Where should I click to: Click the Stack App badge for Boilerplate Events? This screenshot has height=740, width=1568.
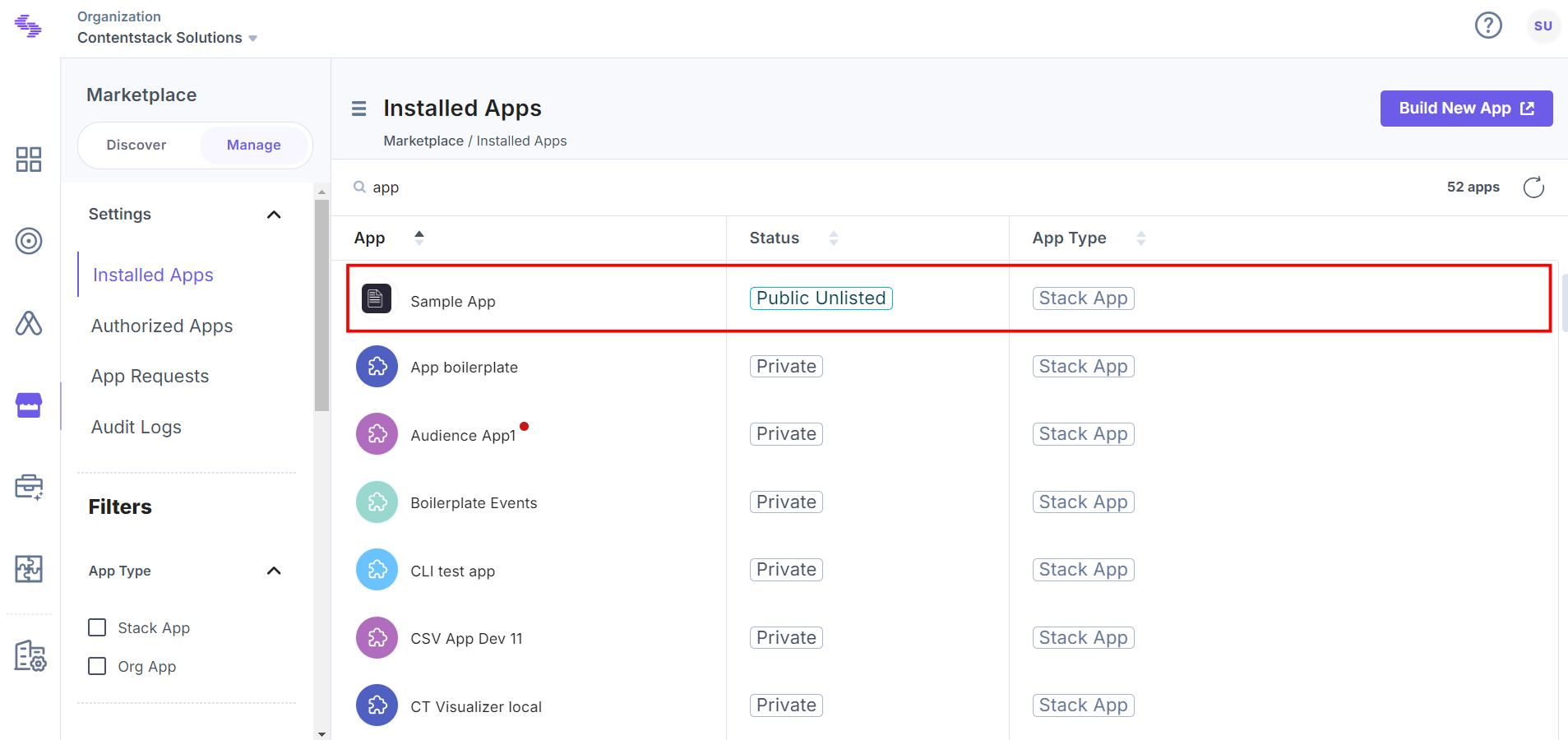coord(1083,502)
